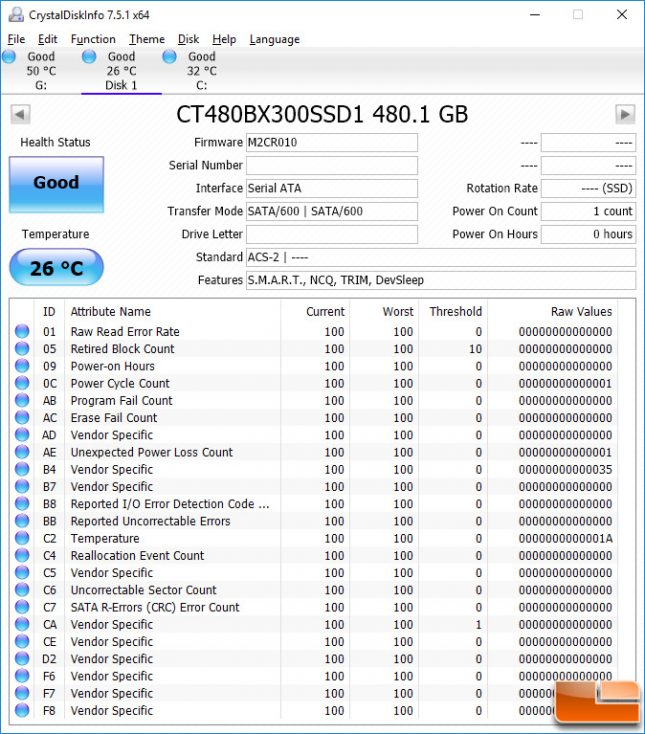The image size is (645, 734).
Task: Click status orb for Power-on Hours row
Action: pos(22,366)
